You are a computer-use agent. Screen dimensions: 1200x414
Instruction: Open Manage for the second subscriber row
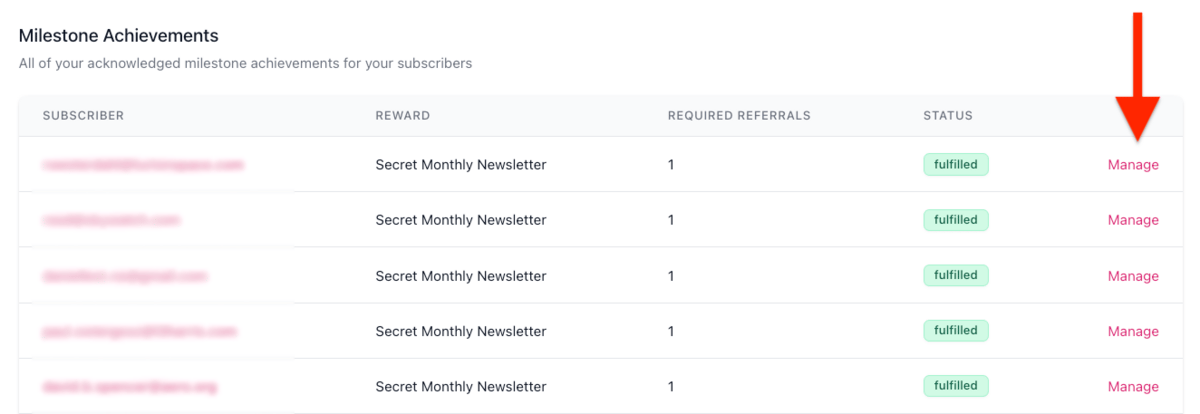(1133, 220)
